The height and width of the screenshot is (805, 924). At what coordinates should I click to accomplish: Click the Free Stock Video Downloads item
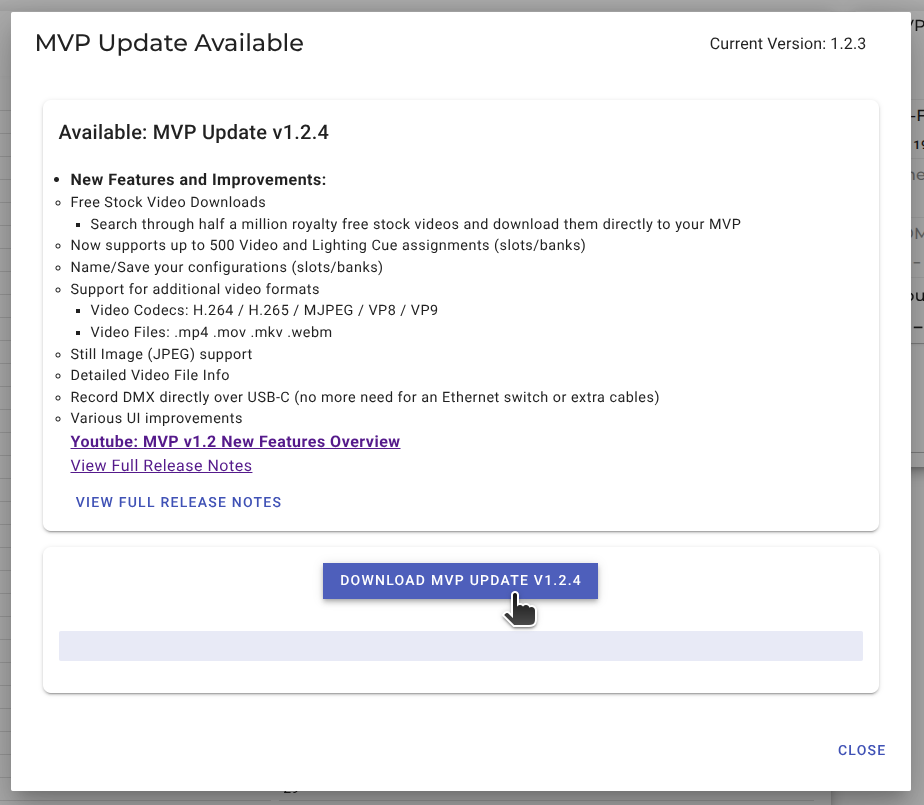pos(168,202)
